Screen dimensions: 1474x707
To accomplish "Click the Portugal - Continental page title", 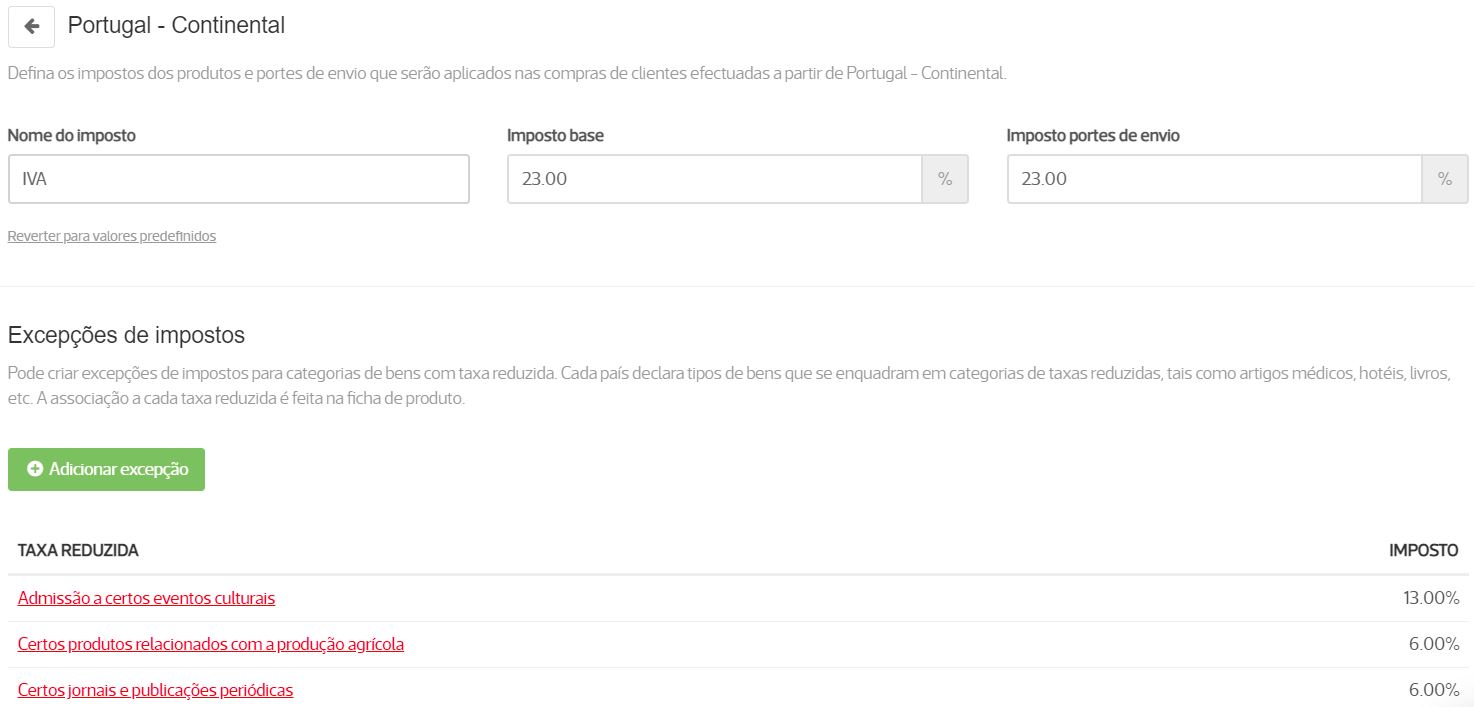I will pyautogui.click(x=176, y=25).
